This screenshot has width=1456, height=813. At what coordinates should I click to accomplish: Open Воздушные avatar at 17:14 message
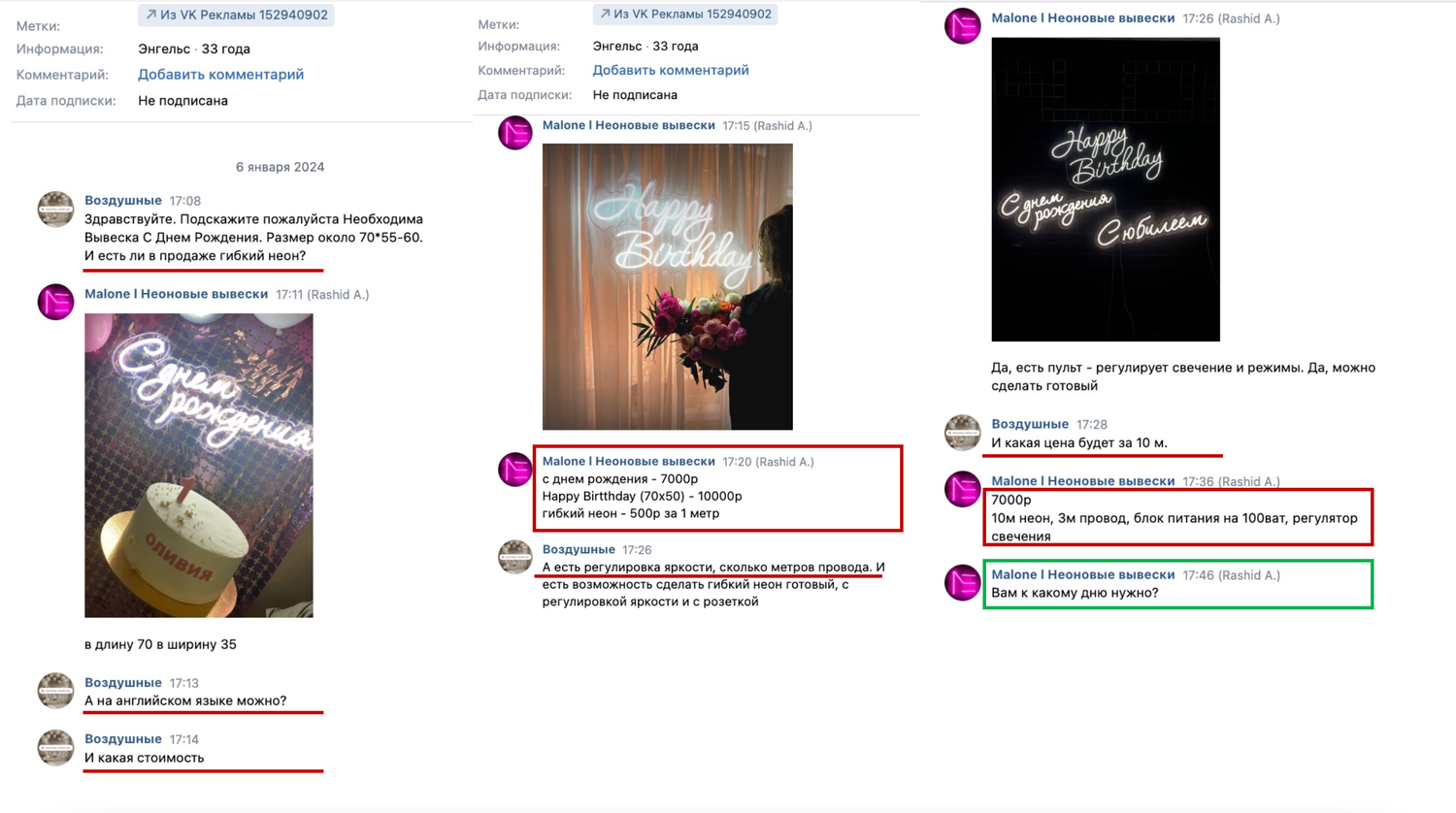click(x=55, y=747)
